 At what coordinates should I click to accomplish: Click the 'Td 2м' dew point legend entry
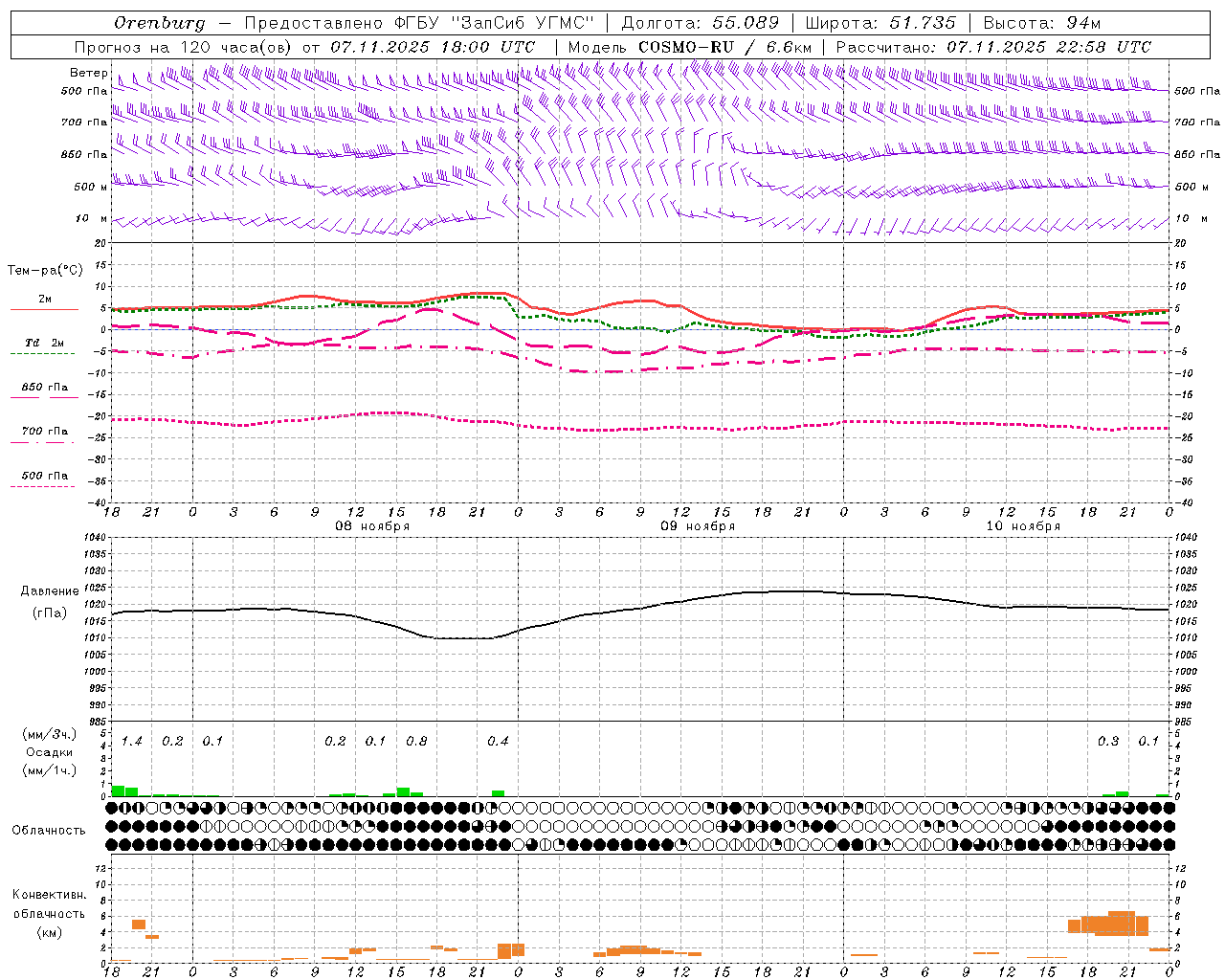tap(44, 343)
